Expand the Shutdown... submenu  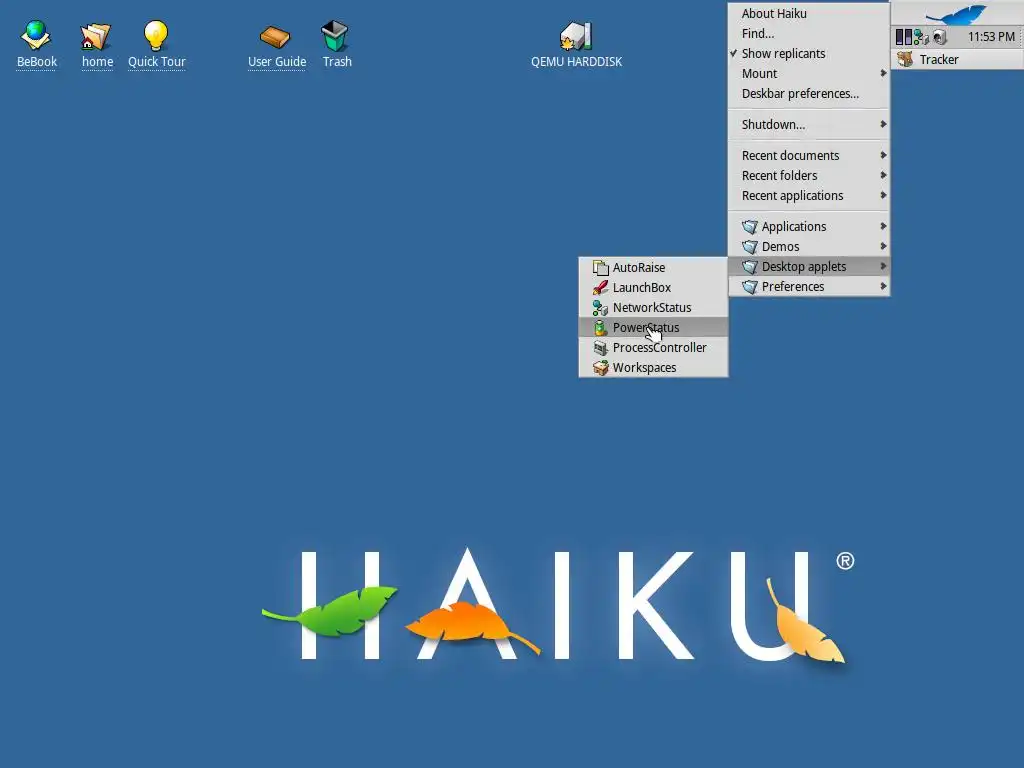808,124
